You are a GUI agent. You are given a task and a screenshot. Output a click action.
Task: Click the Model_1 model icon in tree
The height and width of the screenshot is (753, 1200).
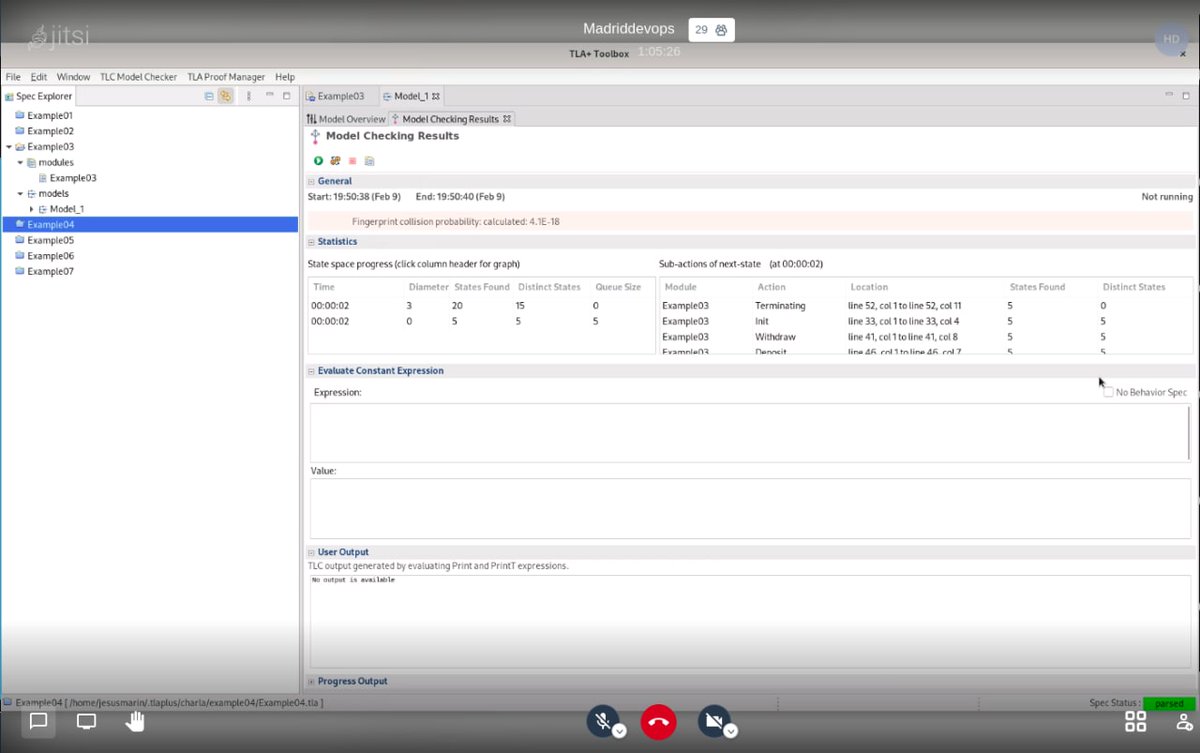pyautogui.click(x=43, y=209)
